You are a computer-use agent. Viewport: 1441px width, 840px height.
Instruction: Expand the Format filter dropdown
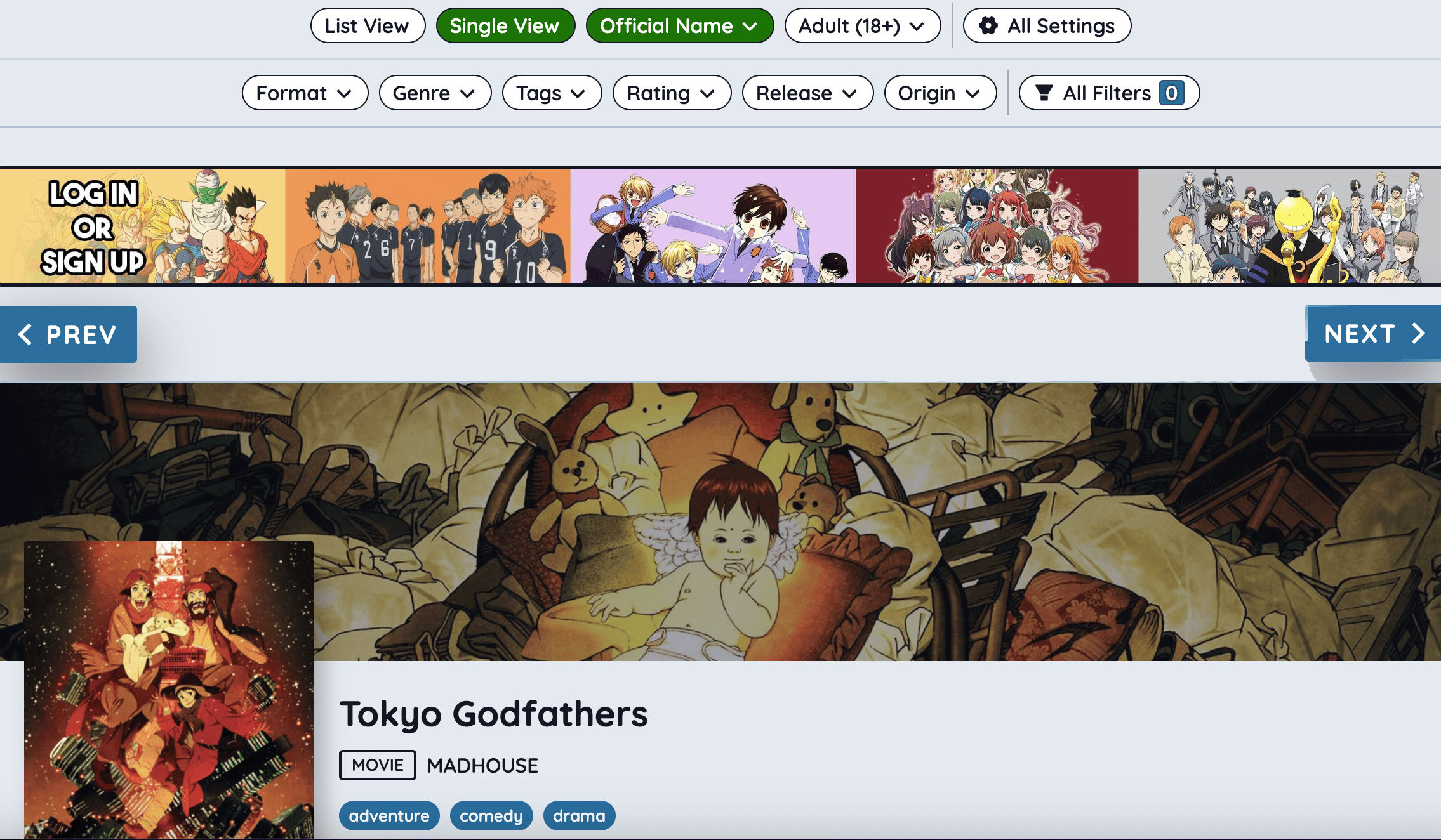305,93
